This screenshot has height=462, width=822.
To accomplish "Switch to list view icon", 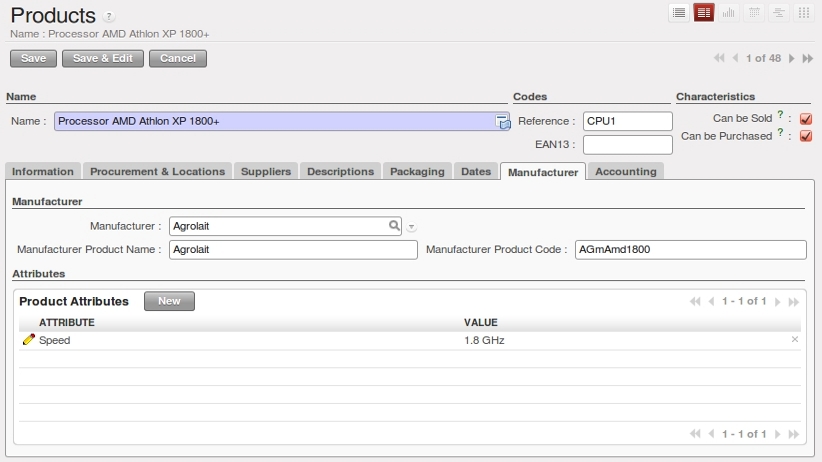I will point(679,13).
